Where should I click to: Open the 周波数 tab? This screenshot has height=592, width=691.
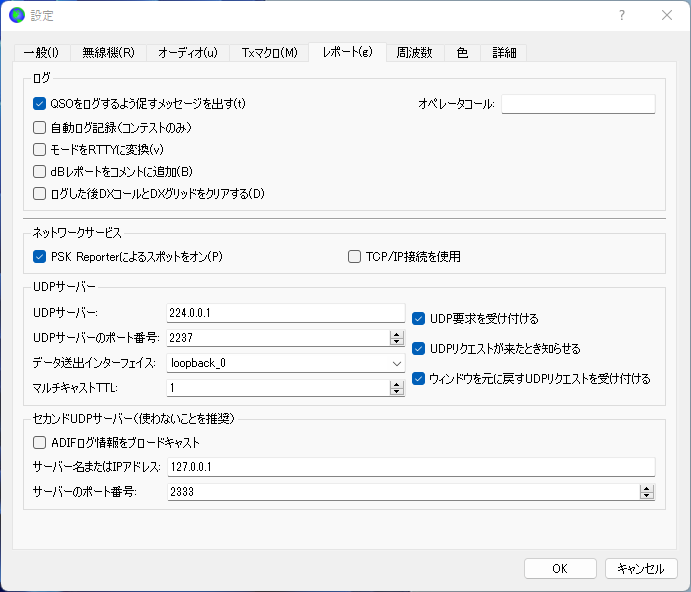coord(415,53)
